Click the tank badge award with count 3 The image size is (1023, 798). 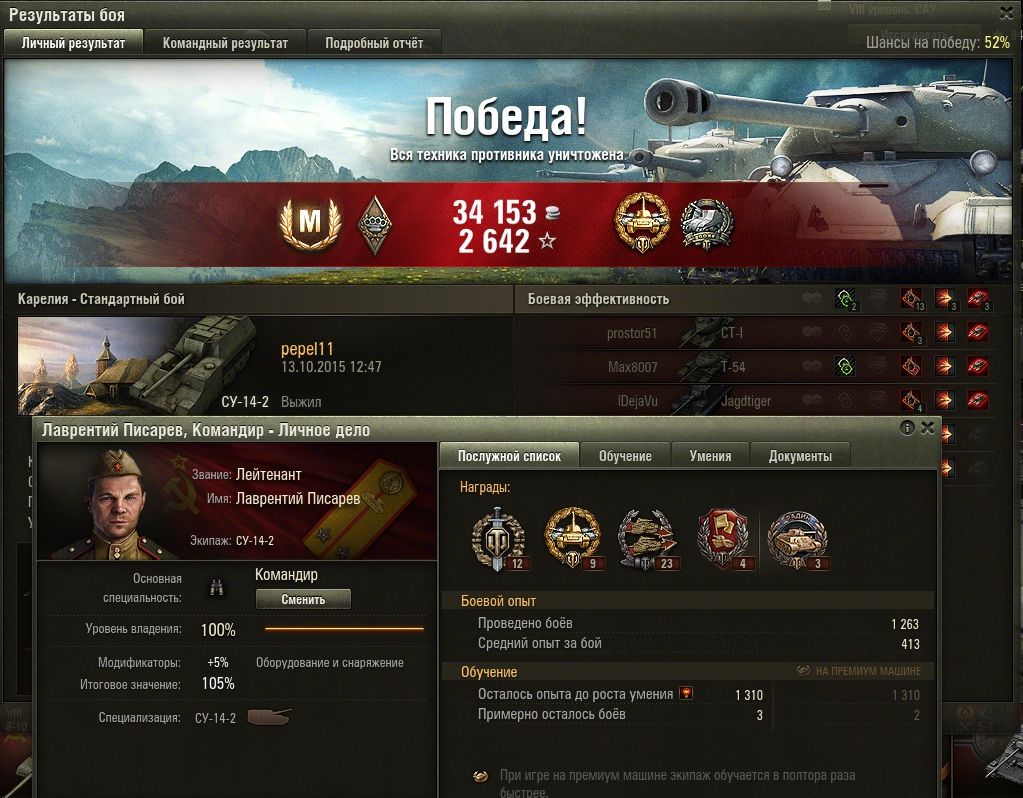(x=798, y=540)
